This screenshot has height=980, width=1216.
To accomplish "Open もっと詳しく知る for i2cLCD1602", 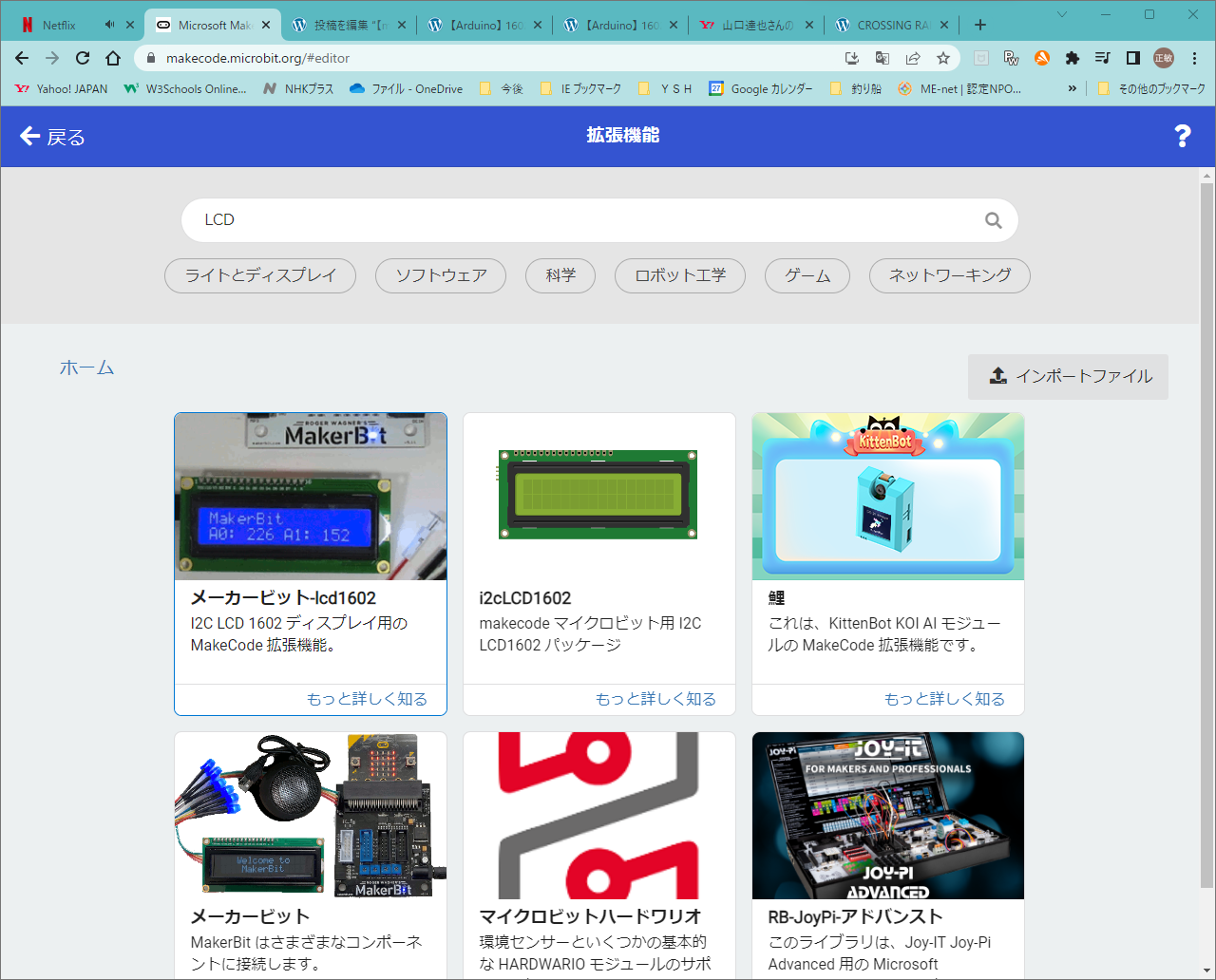I will click(x=655, y=699).
